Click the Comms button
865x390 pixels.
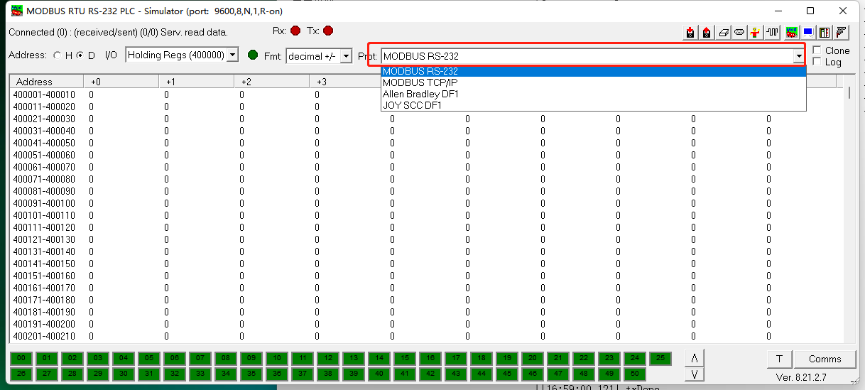coord(825,359)
